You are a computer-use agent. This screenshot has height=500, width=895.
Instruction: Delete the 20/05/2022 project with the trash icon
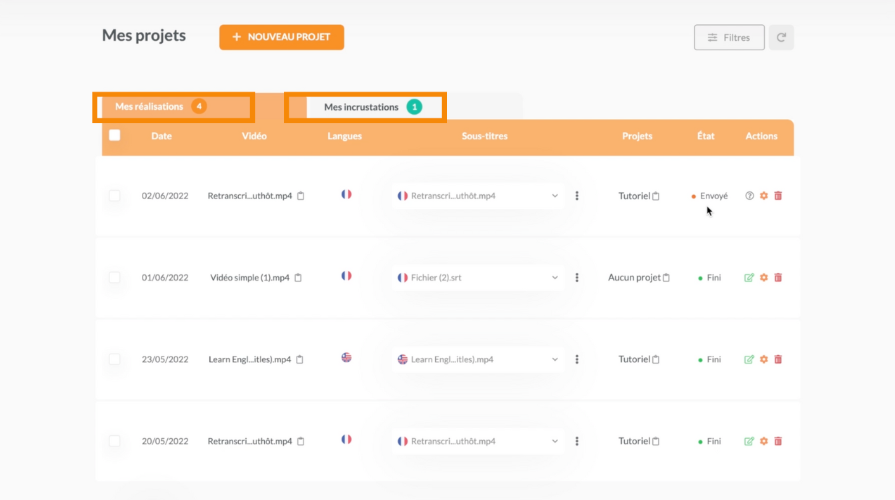coord(778,441)
